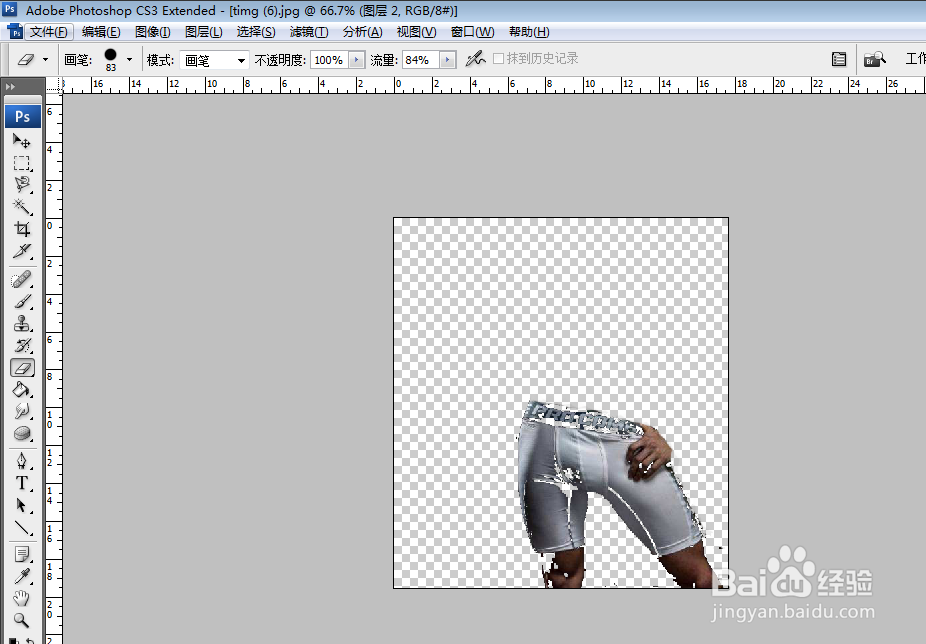Open the eraser mode dropdown

(214, 60)
